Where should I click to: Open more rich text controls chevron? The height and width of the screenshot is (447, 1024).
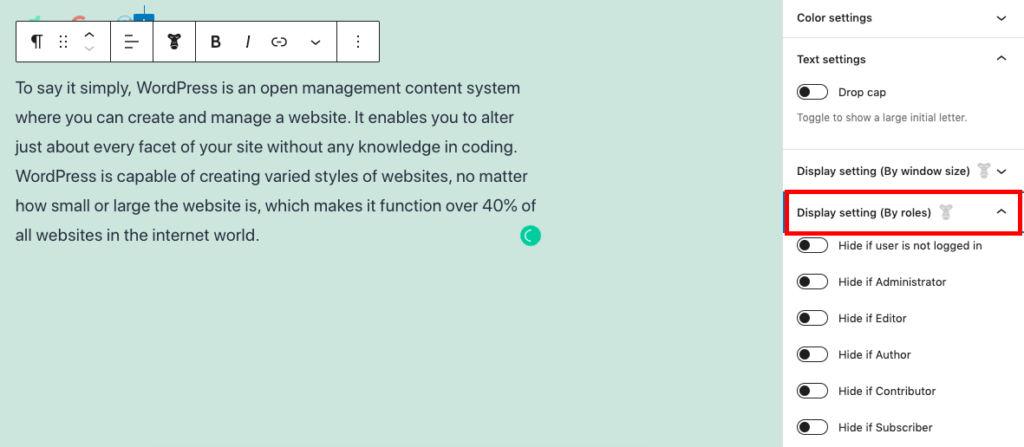[x=315, y=42]
